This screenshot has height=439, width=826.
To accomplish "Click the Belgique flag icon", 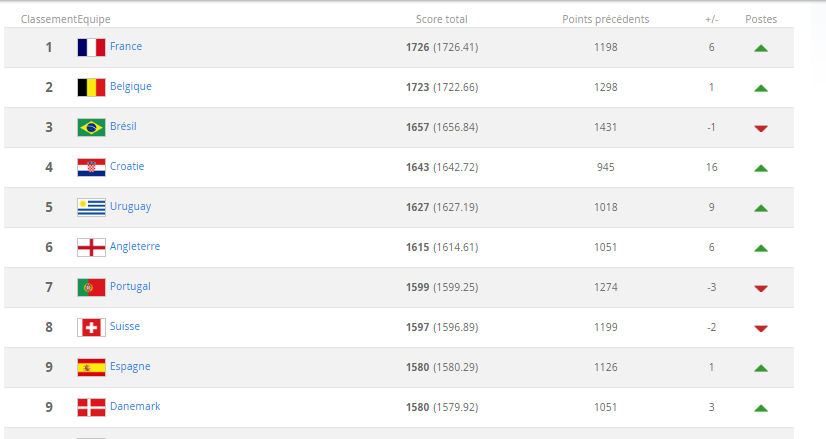I will point(91,87).
